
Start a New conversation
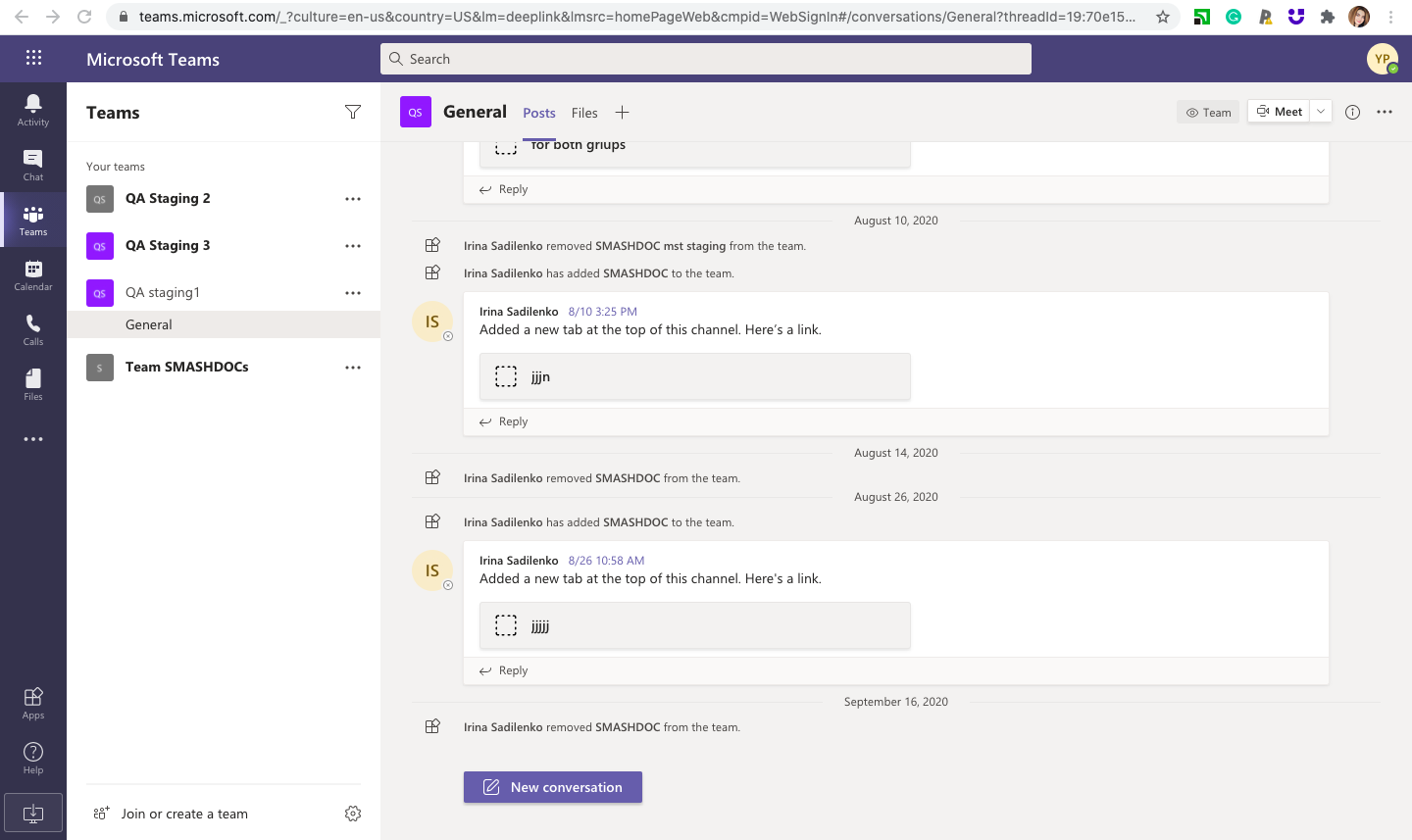pos(553,787)
